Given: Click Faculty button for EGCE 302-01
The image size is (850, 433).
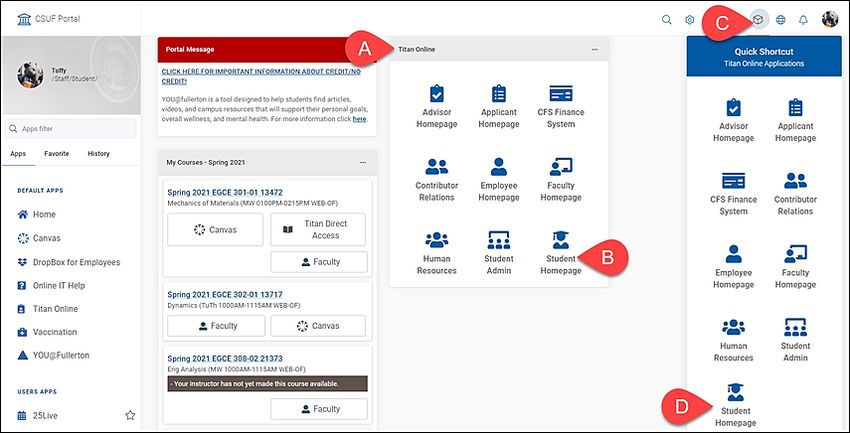Looking at the screenshot, I should pyautogui.click(x=216, y=326).
